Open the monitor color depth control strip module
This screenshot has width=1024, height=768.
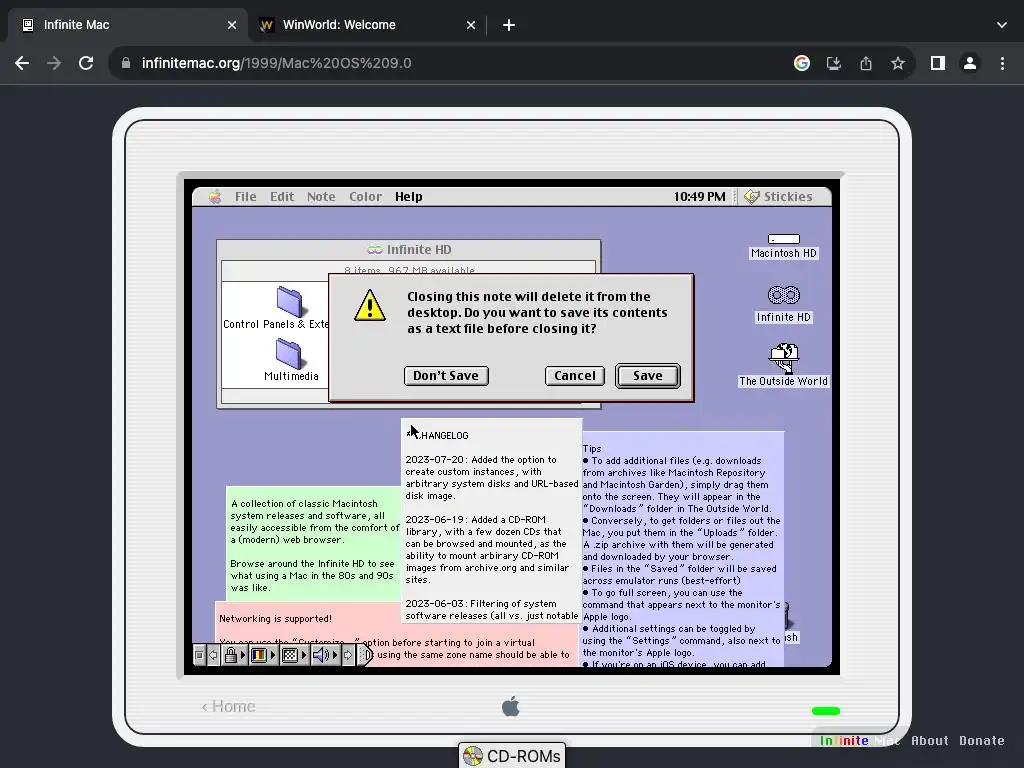coord(259,655)
